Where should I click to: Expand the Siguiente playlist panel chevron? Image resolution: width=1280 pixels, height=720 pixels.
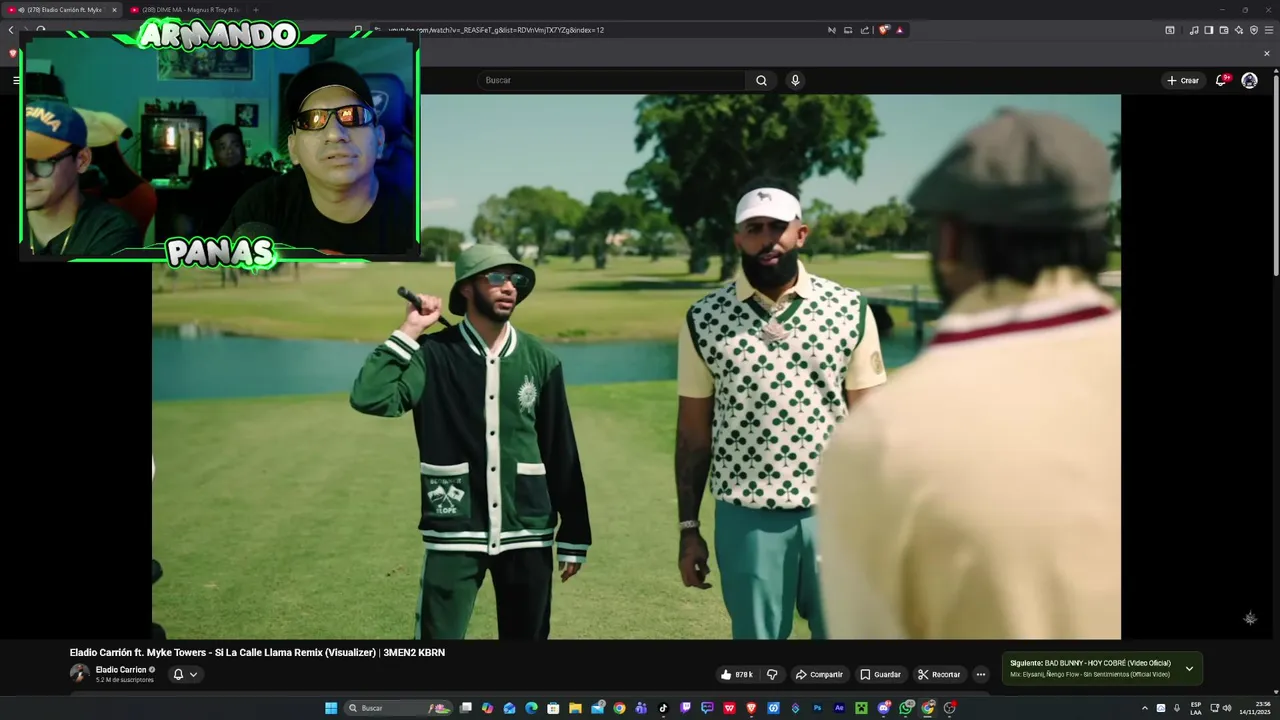[x=1189, y=668]
